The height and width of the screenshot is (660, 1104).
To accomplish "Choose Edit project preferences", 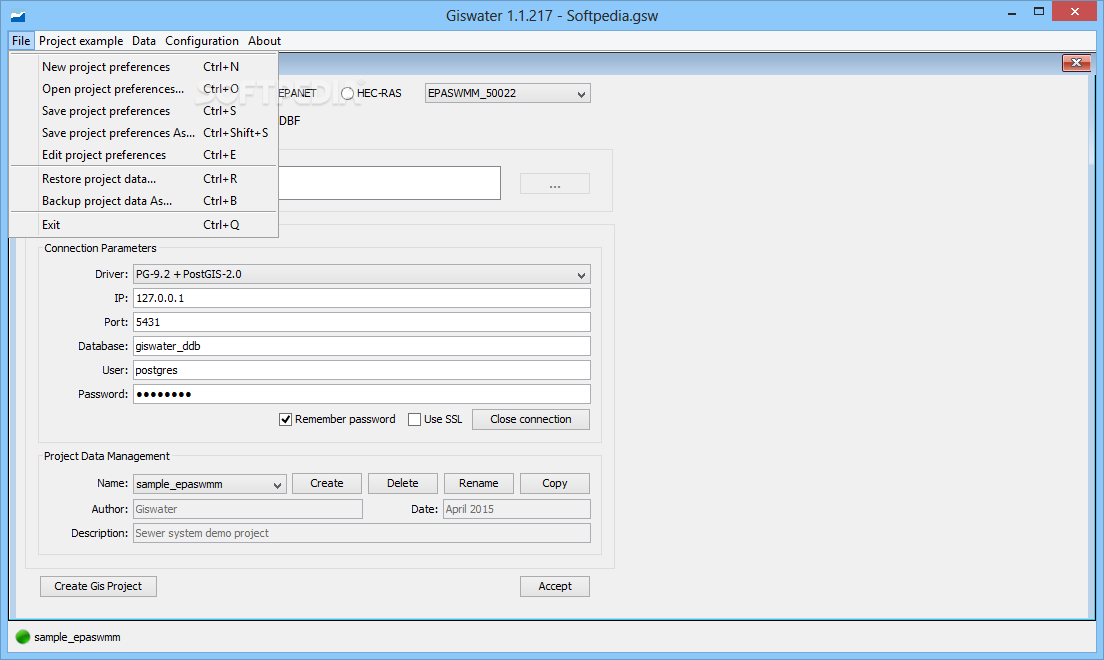I will tap(144, 154).
